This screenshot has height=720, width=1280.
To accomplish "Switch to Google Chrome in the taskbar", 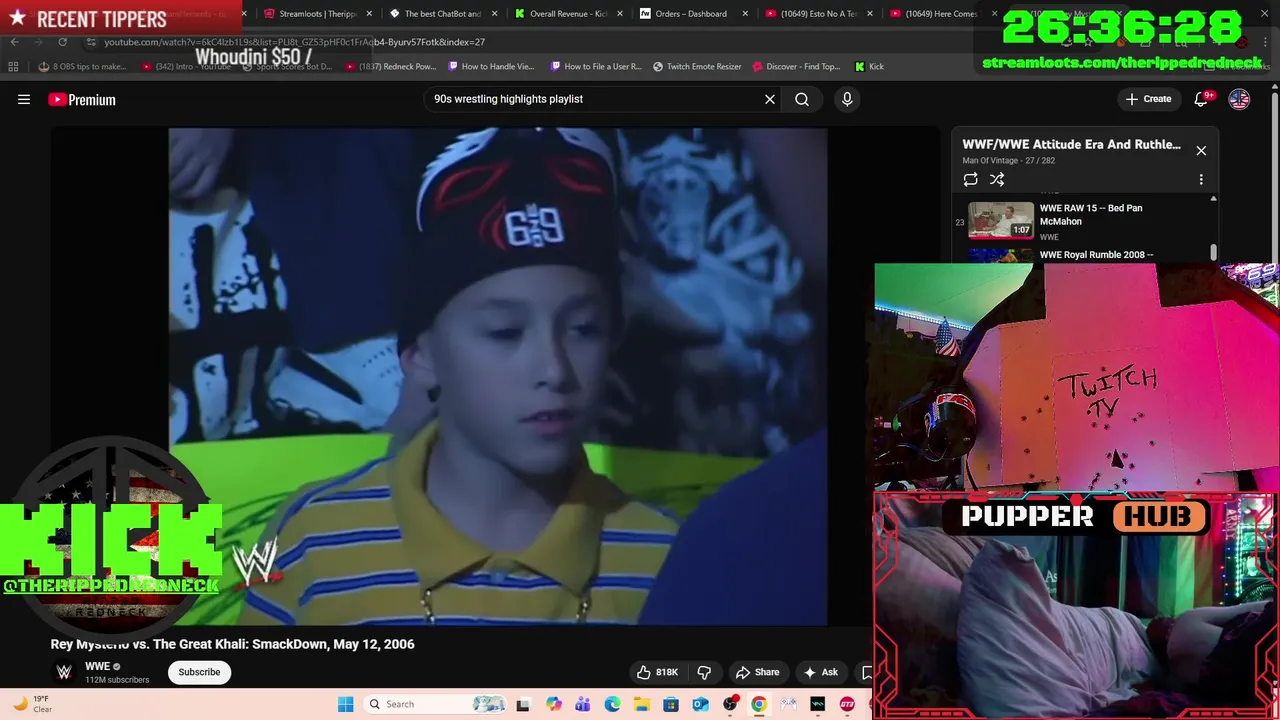I will [759, 704].
